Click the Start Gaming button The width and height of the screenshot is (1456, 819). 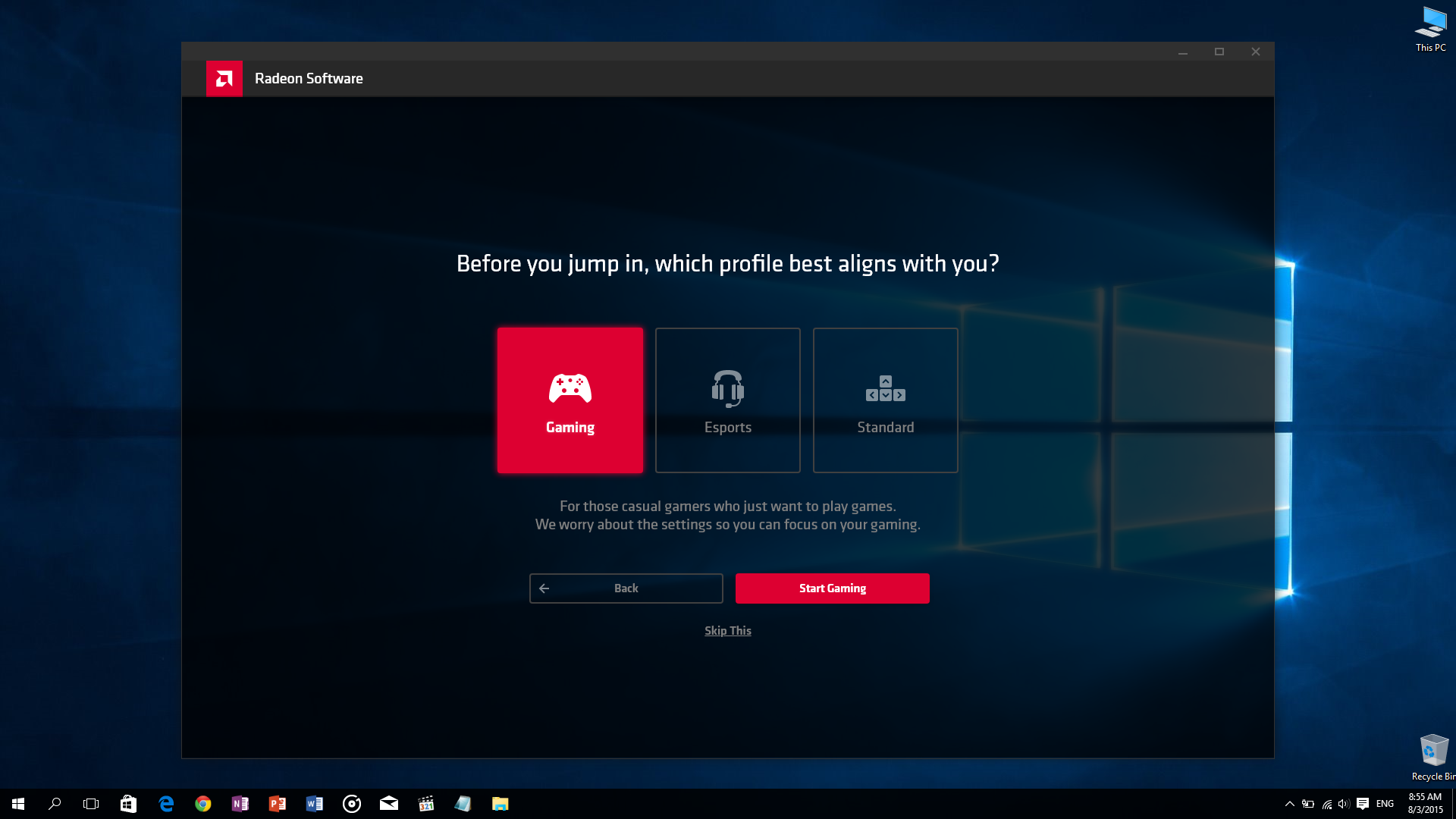[x=832, y=588]
